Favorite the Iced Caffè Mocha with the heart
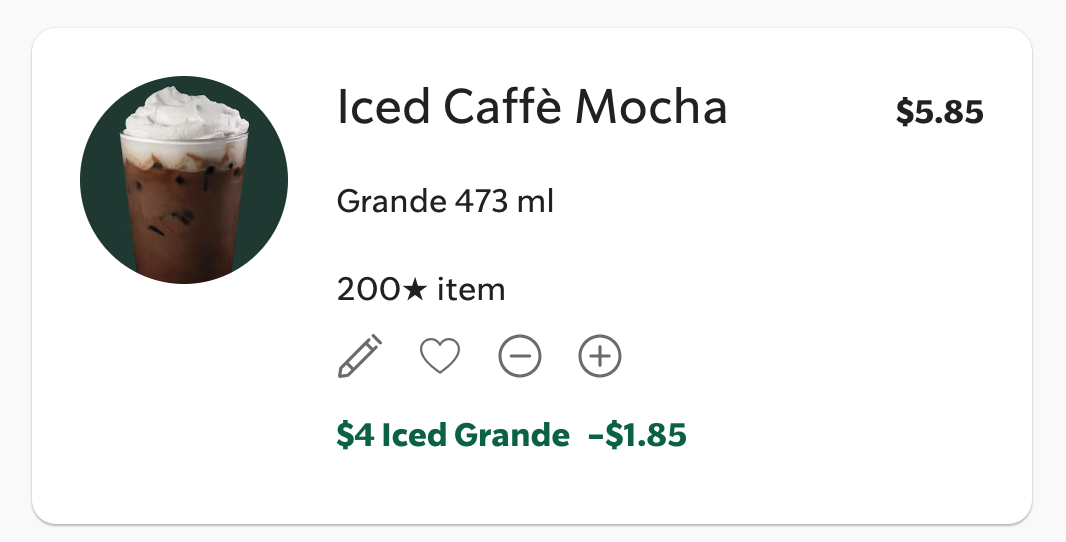Screen dimensions: 1066x542 point(439,356)
